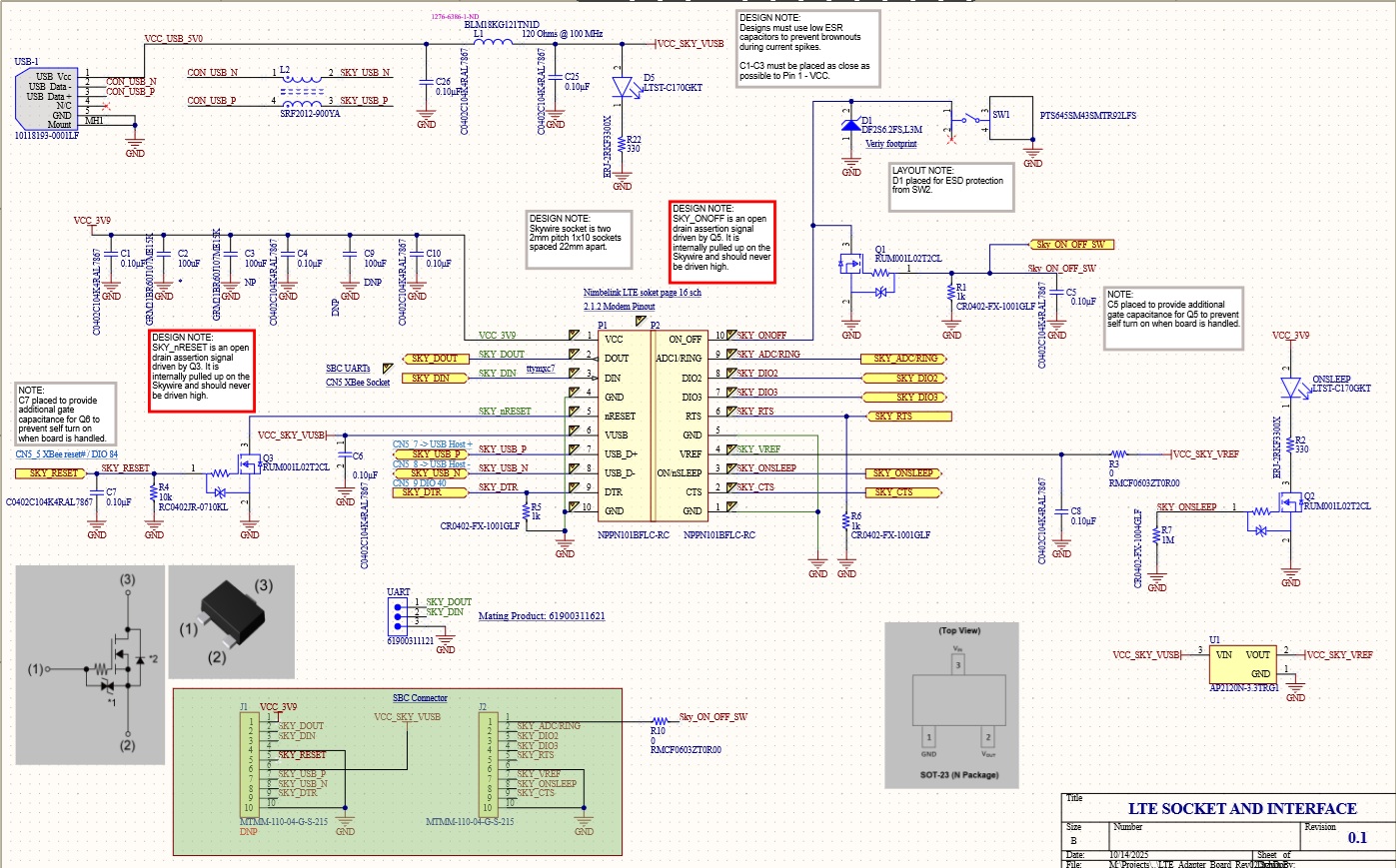Select the red-bordered SKY_ONOFF design note
Screen dimensions: 1396x868
722,241
